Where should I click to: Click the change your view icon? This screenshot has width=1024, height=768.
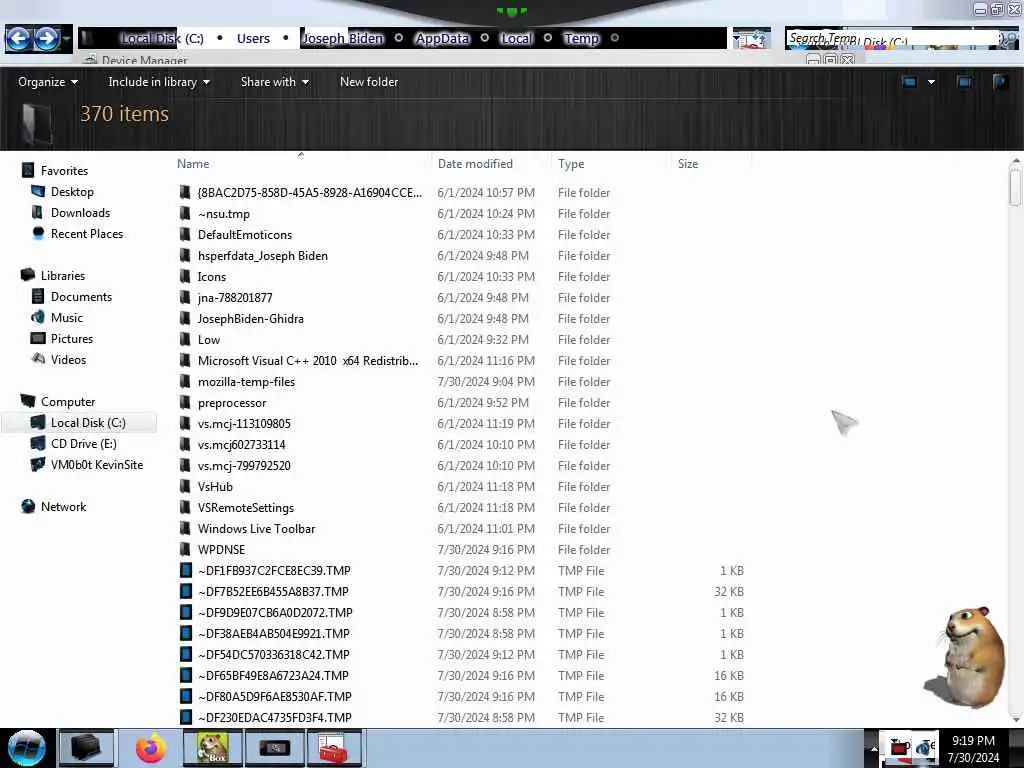pyautogui.click(x=909, y=82)
